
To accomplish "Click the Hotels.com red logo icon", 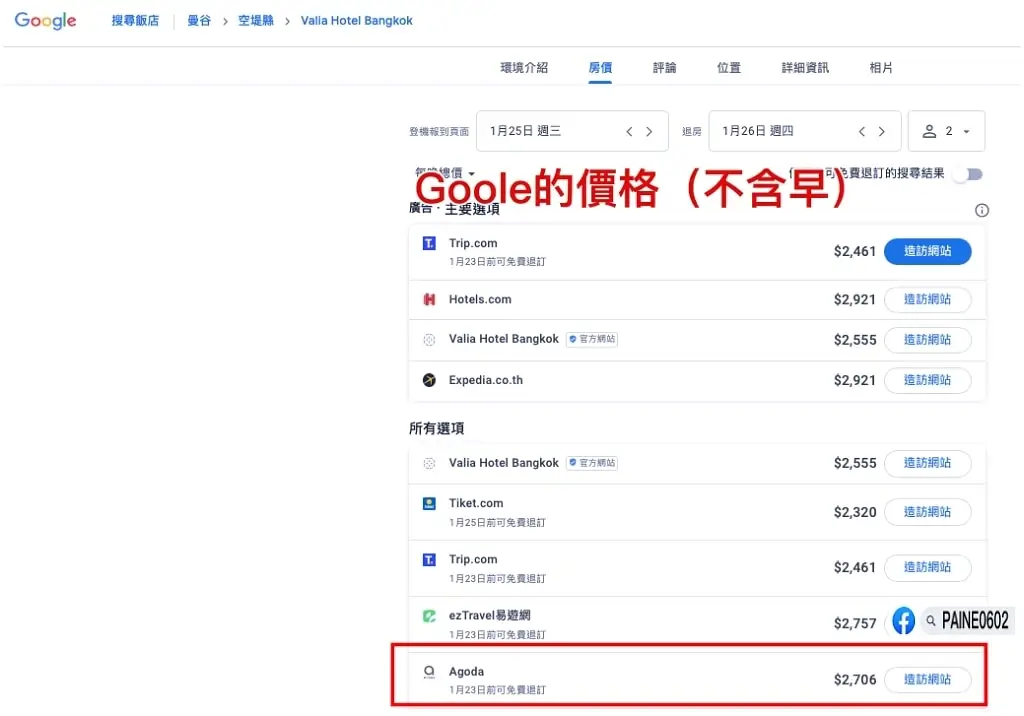I will coord(429,299).
